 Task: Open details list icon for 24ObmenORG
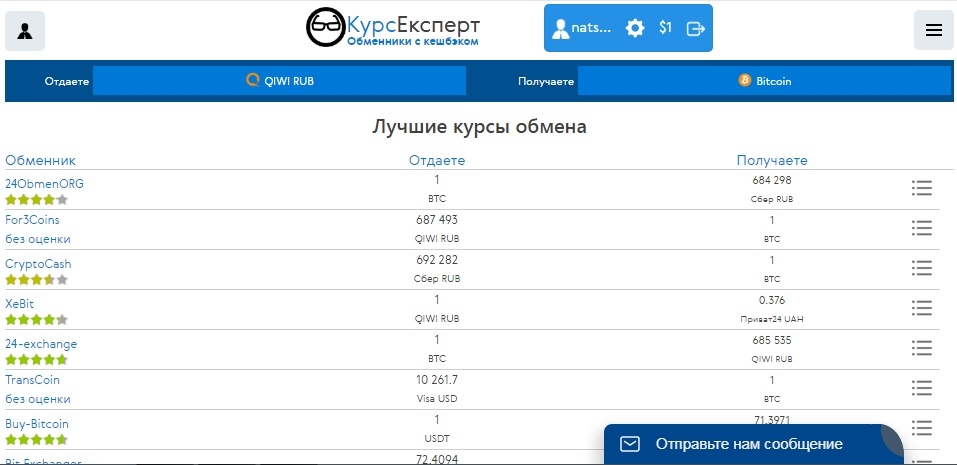(922, 188)
